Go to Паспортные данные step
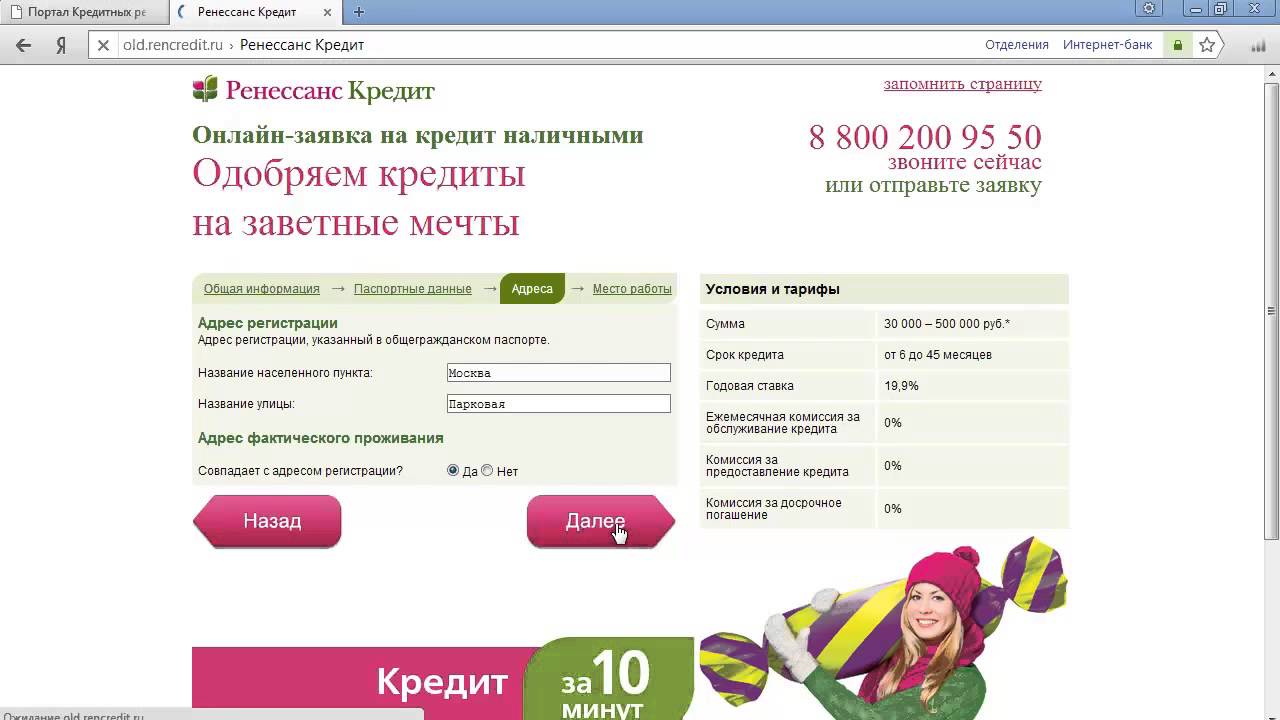 (412, 289)
